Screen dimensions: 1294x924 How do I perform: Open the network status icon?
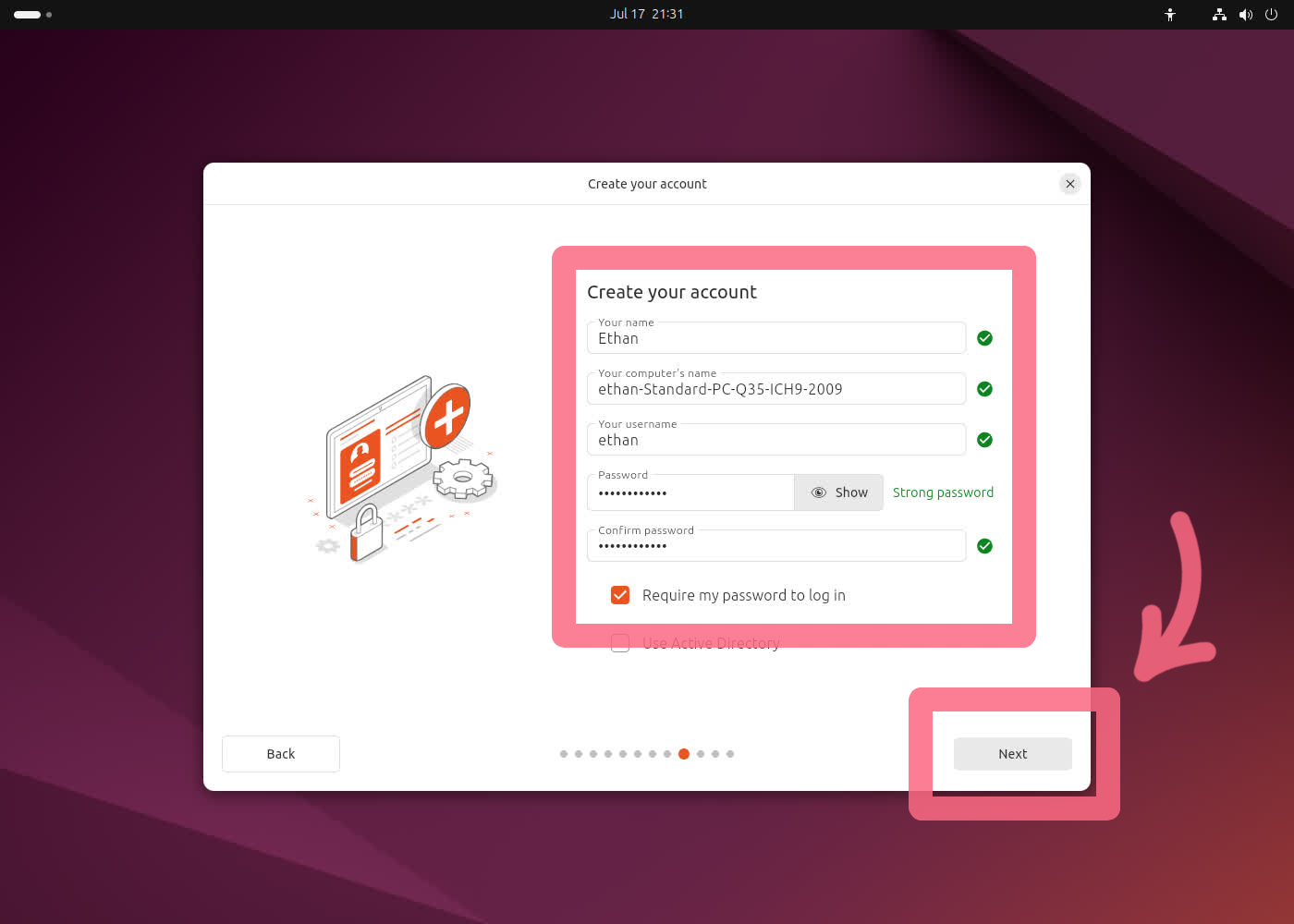1219,15
